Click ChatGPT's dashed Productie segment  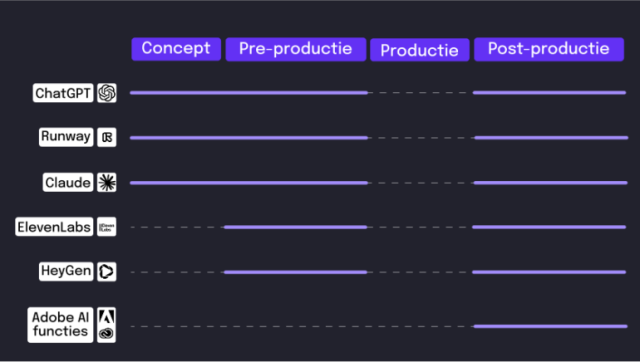(420, 93)
